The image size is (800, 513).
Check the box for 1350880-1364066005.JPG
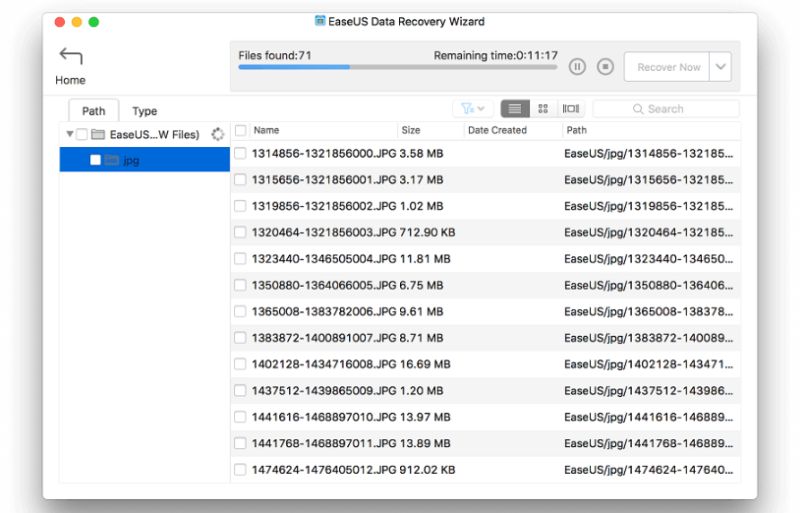pyautogui.click(x=240, y=285)
